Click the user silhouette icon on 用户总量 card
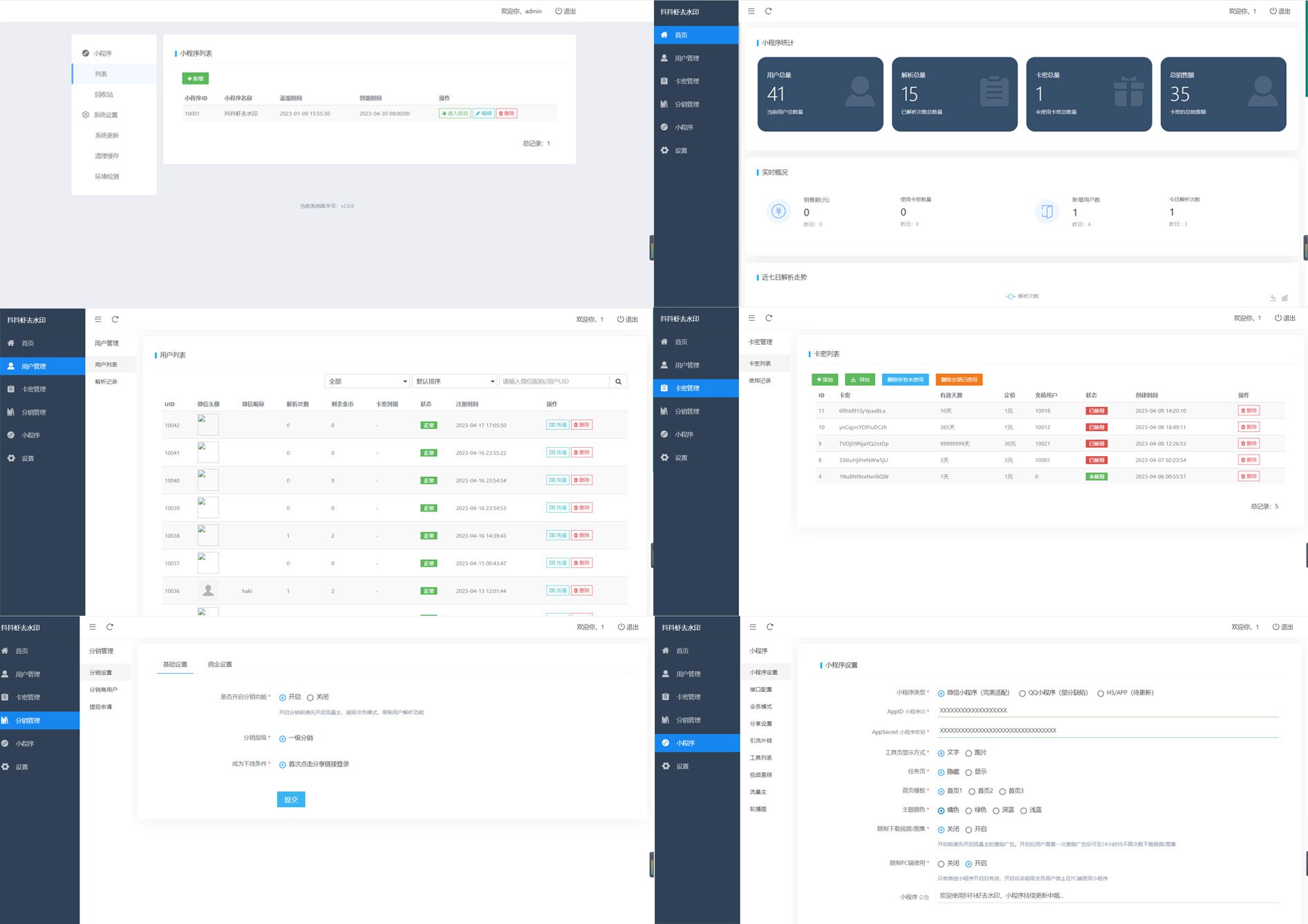The image size is (1308, 924). tap(859, 92)
